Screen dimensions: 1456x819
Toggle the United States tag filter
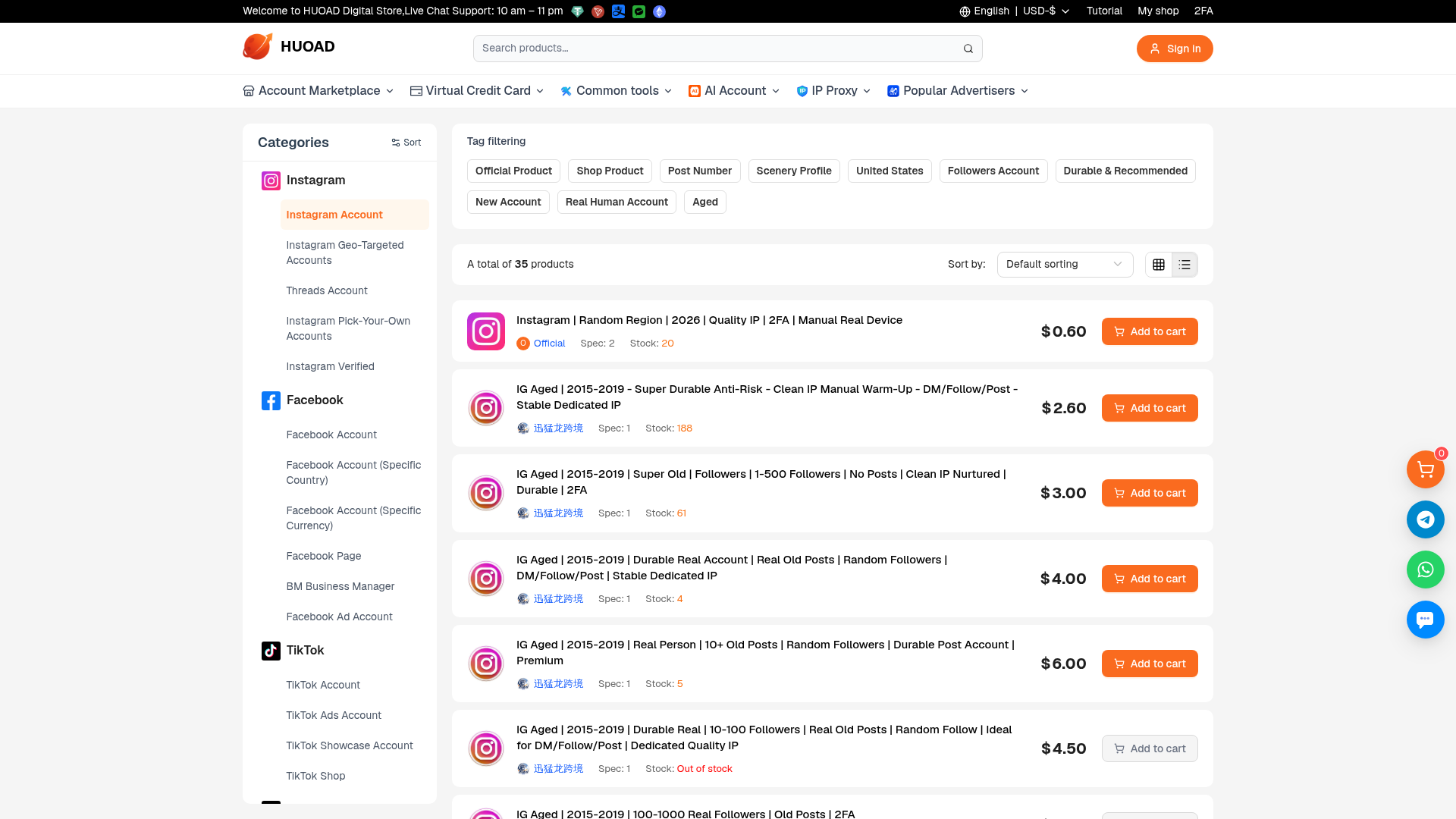tap(890, 171)
